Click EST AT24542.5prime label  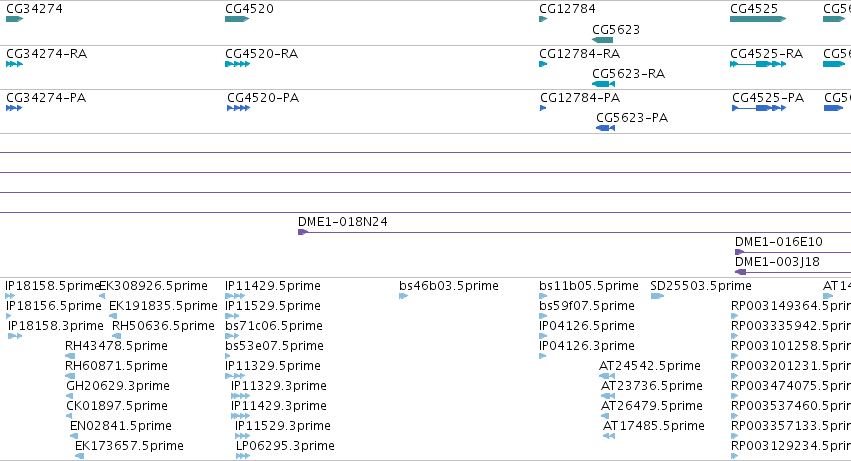pos(650,366)
